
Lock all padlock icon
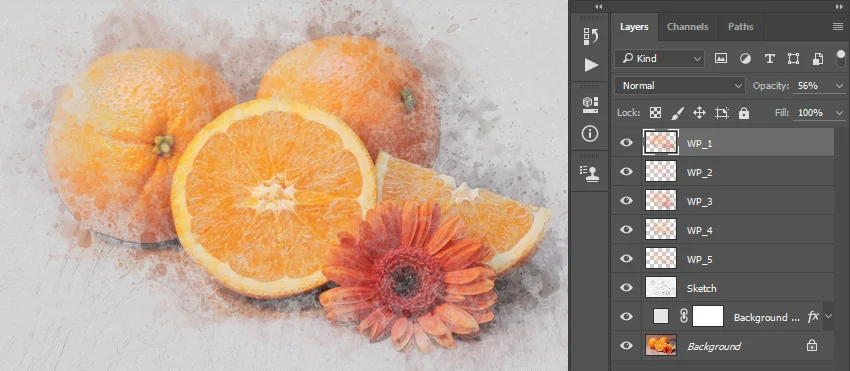click(x=744, y=113)
